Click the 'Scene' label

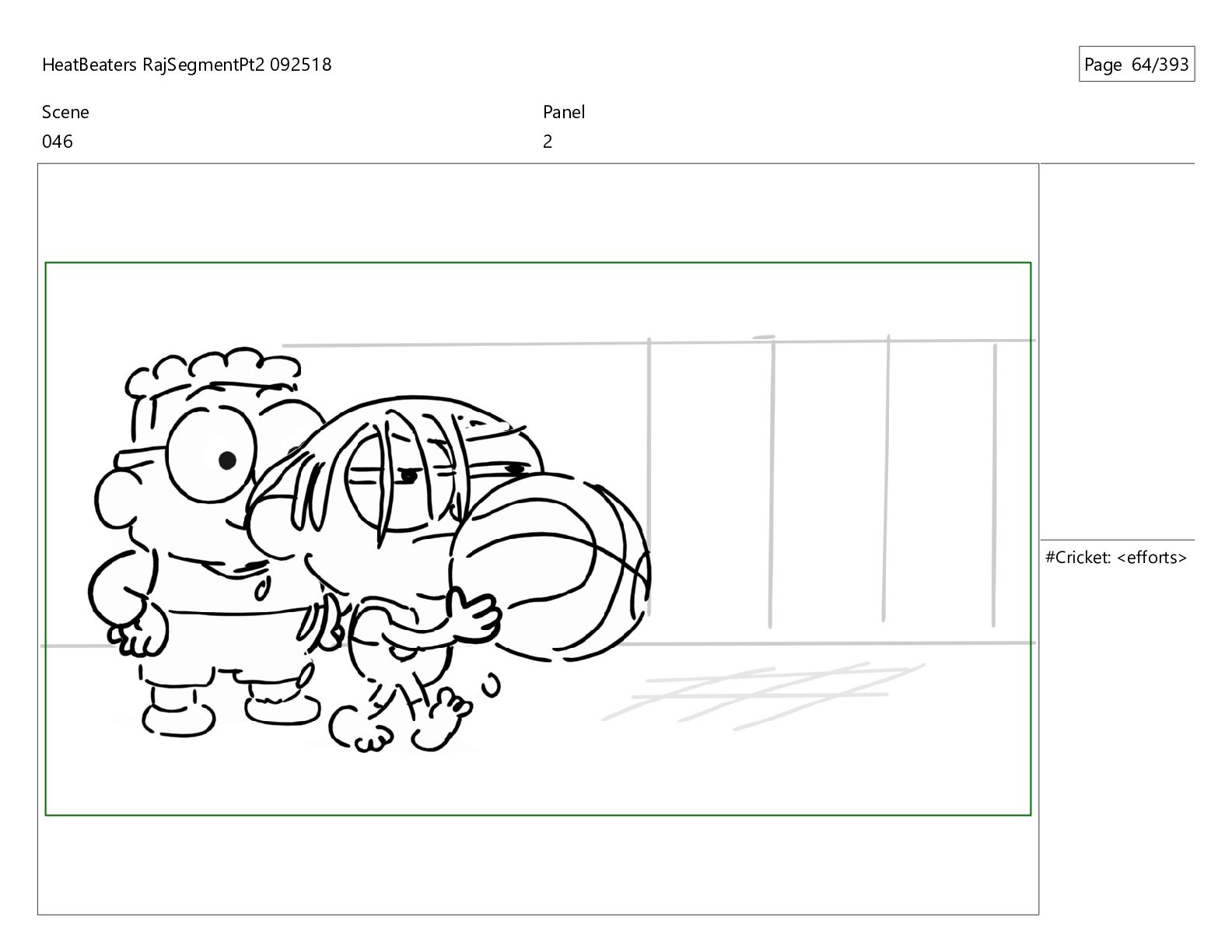(65, 112)
